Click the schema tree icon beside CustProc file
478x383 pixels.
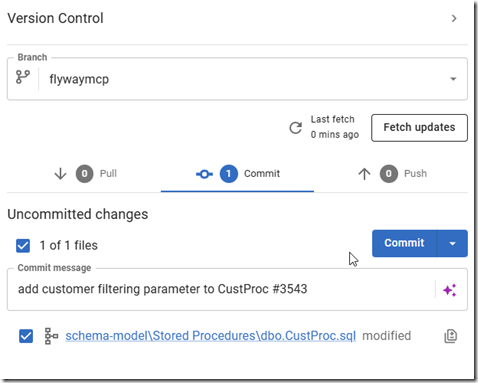[51, 336]
